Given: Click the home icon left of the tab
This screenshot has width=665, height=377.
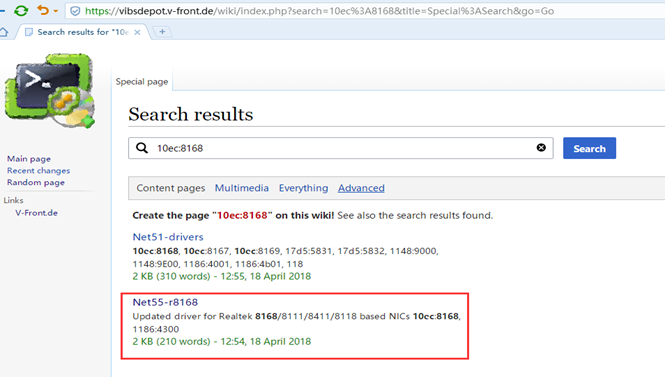Looking at the screenshot, I should click(x=4, y=32).
